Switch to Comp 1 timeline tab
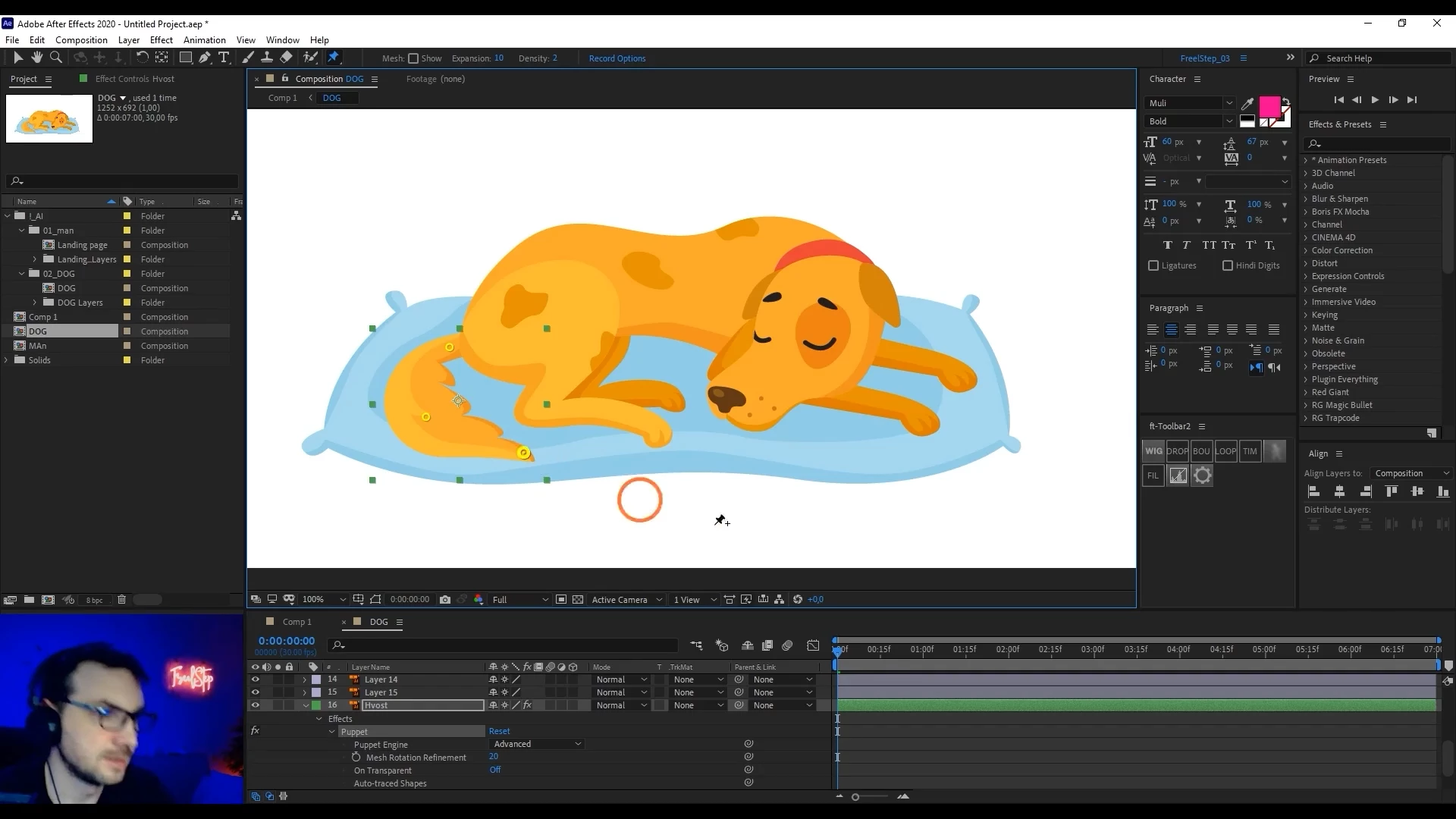The width and height of the screenshot is (1456, 819). pyautogui.click(x=297, y=622)
